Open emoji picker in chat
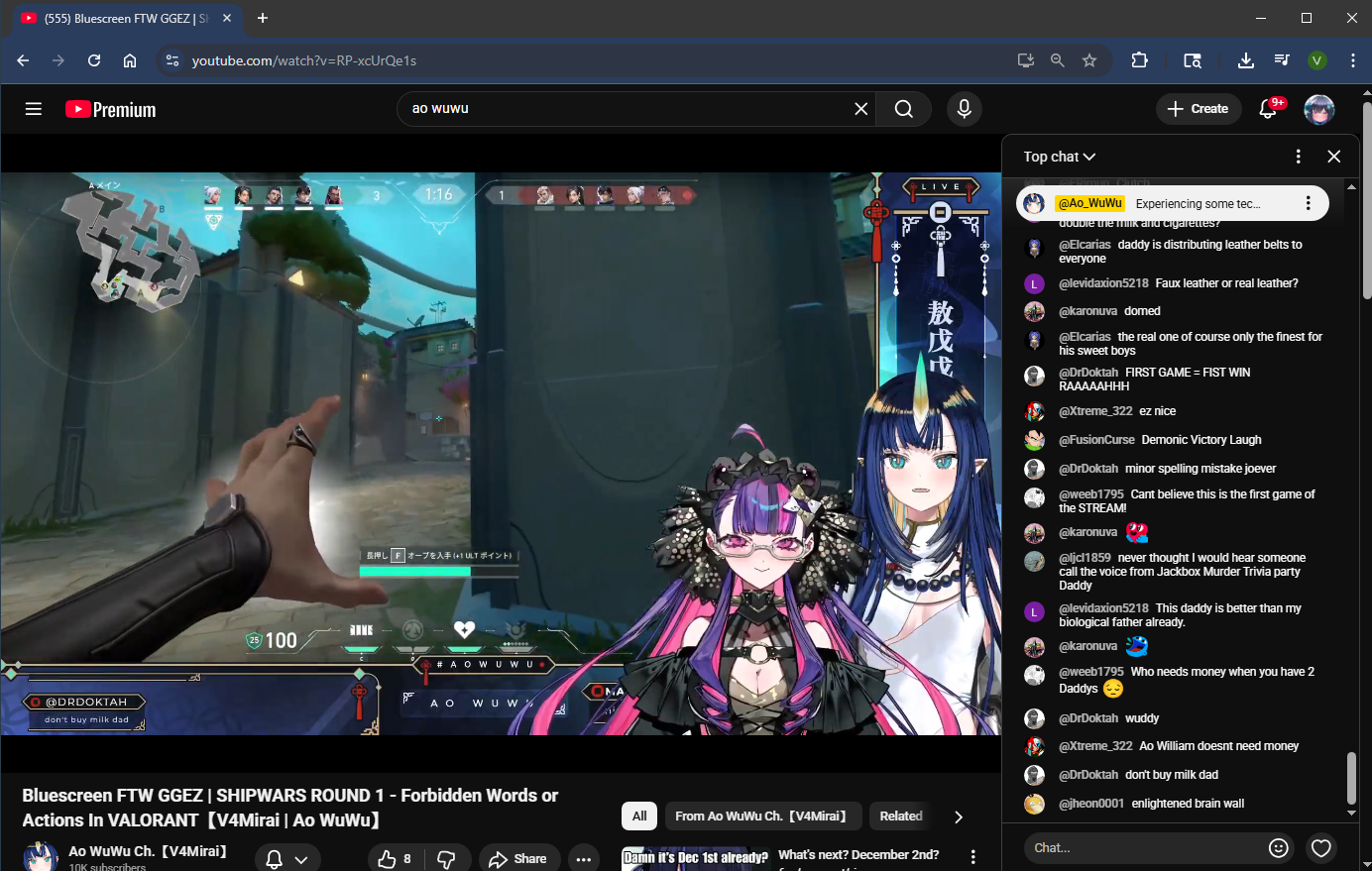This screenshot has height=871, width=1372. coord(1279,847)
